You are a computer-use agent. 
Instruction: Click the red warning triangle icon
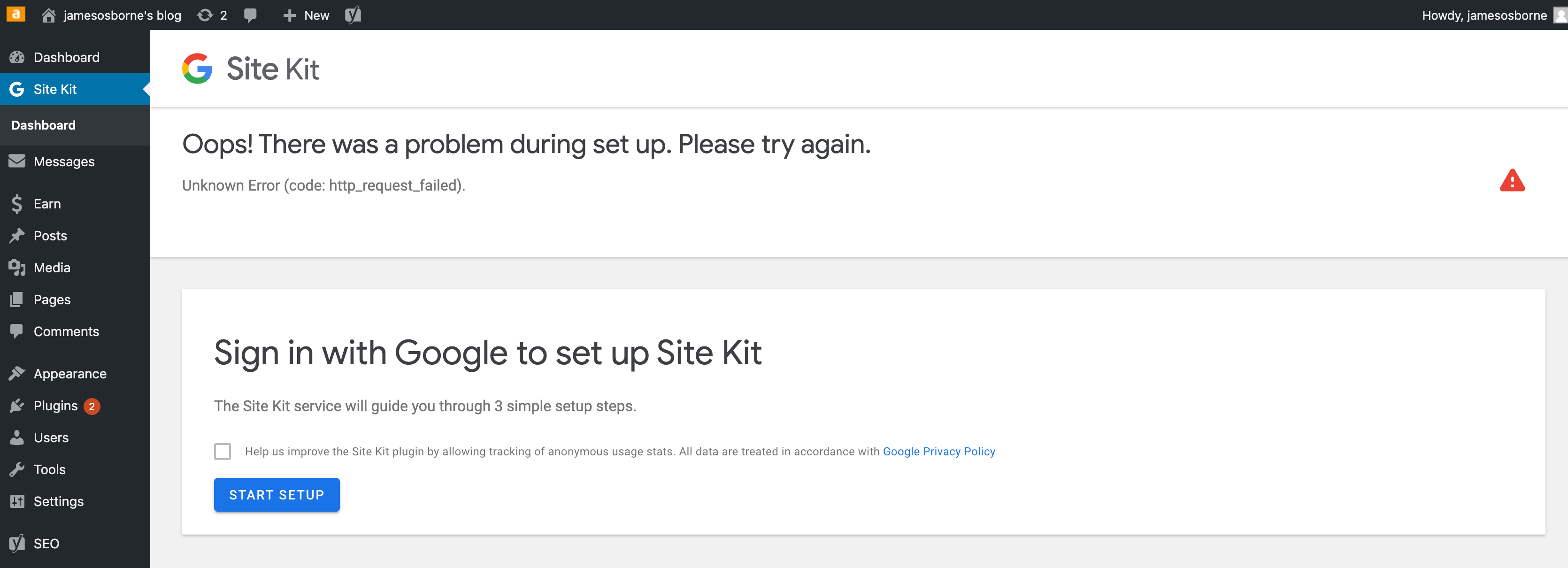pyautogui.click(x=1512, y=180)
